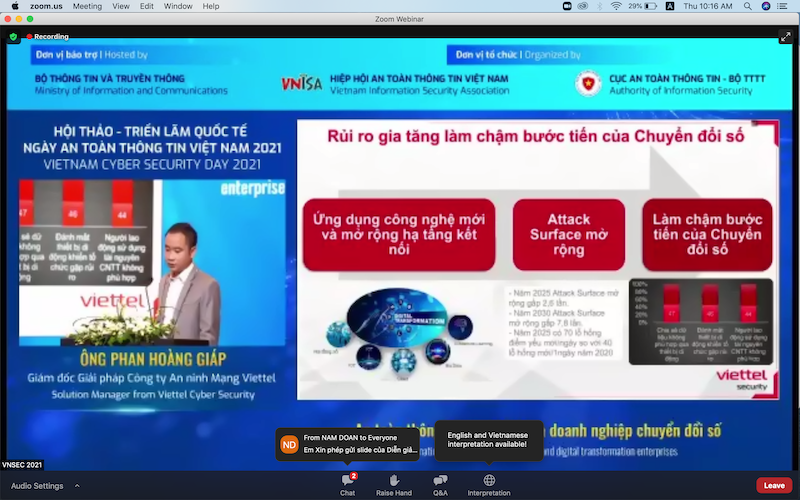Click the green encryption shield icon
This screenshot has height=500, width=800.
[13, 36]
